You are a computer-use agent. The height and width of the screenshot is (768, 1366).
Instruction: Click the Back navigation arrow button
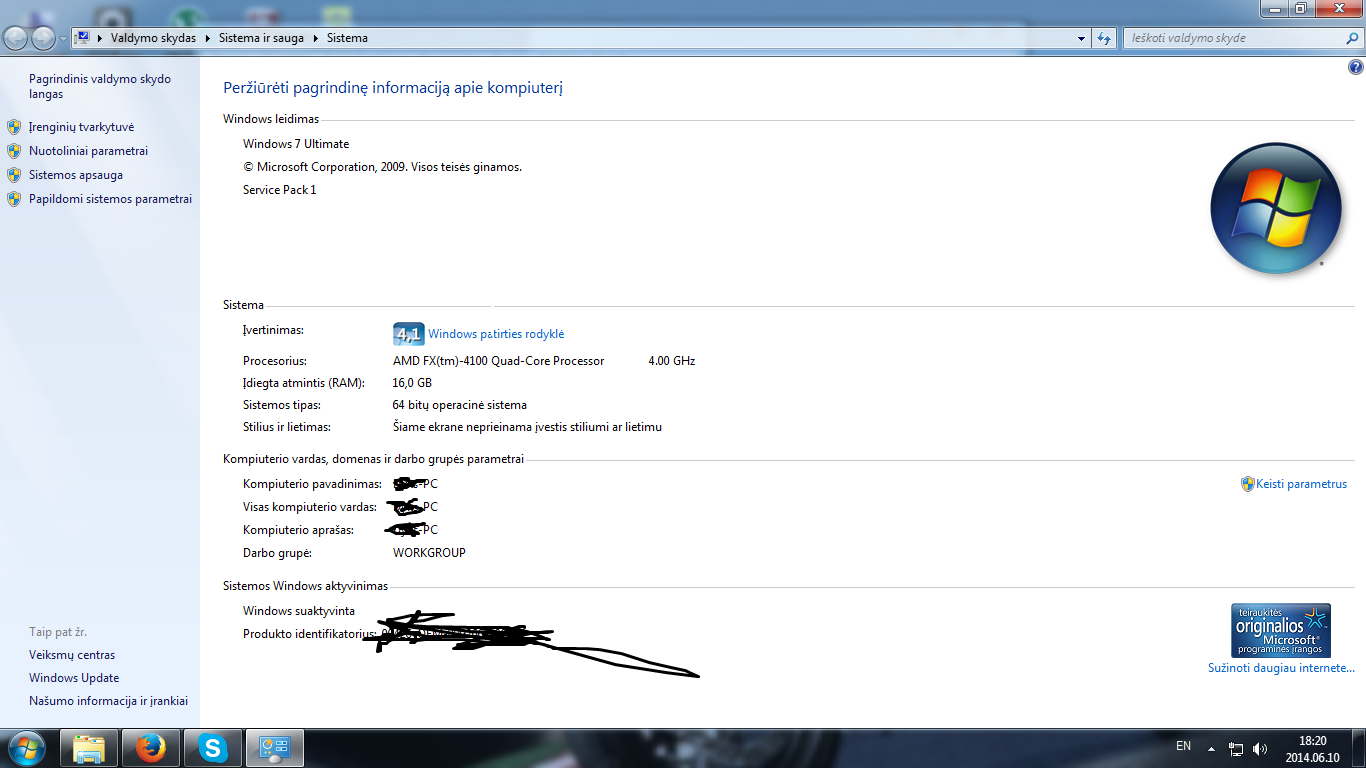coord(16,38)
